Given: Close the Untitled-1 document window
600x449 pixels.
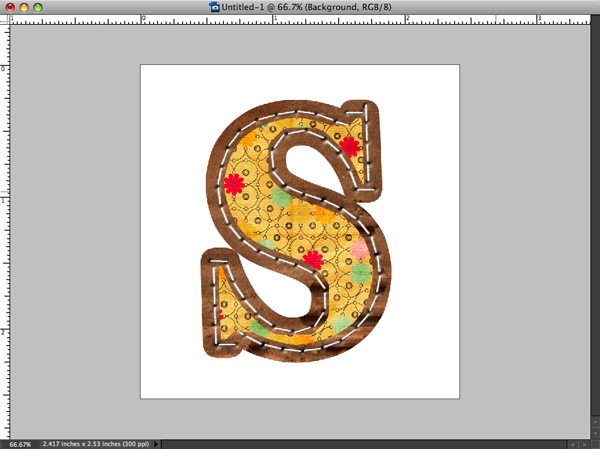Looking at the screenshot, I should tap(9, 6).
